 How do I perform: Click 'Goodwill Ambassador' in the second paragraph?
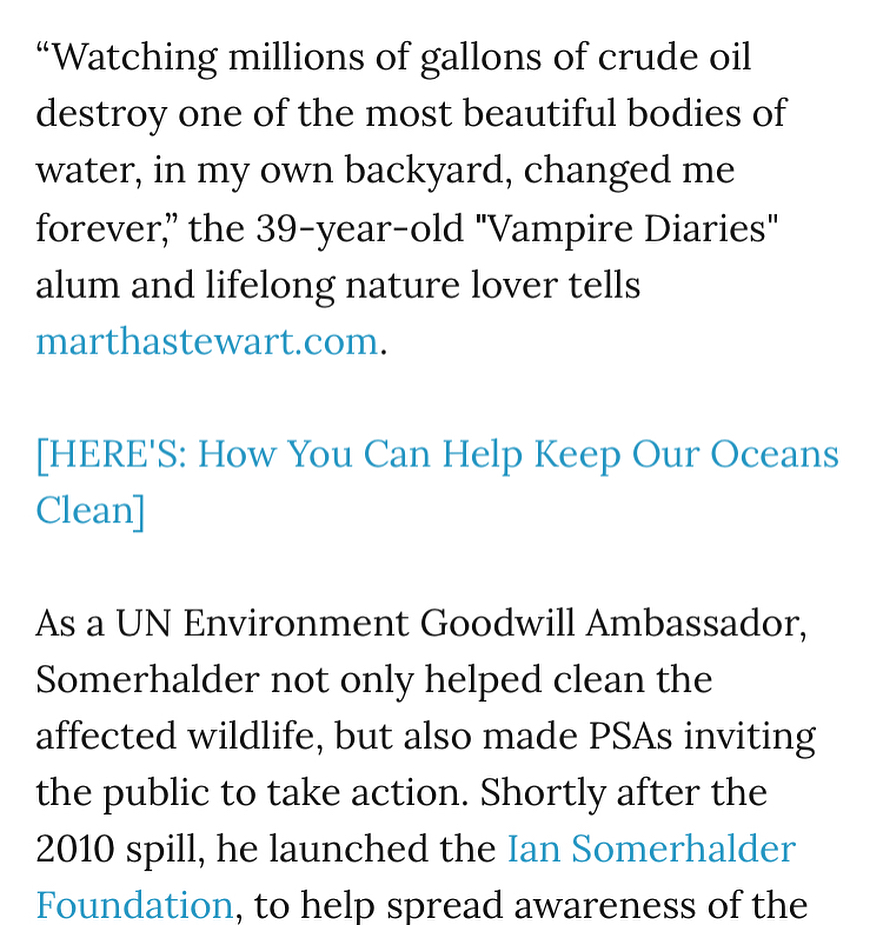point(610,624)
